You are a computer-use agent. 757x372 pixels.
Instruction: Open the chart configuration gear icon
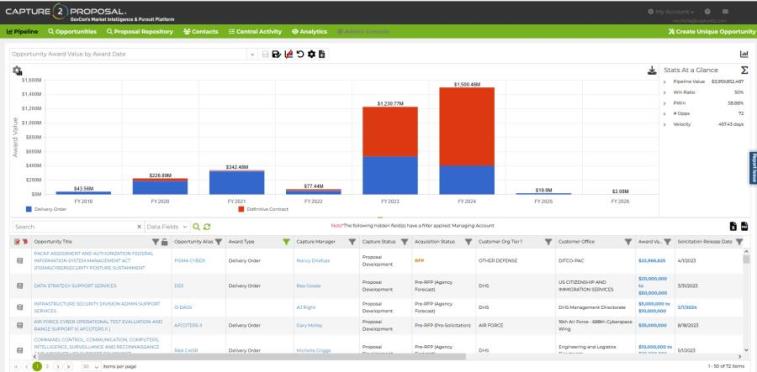pos(17,71)
